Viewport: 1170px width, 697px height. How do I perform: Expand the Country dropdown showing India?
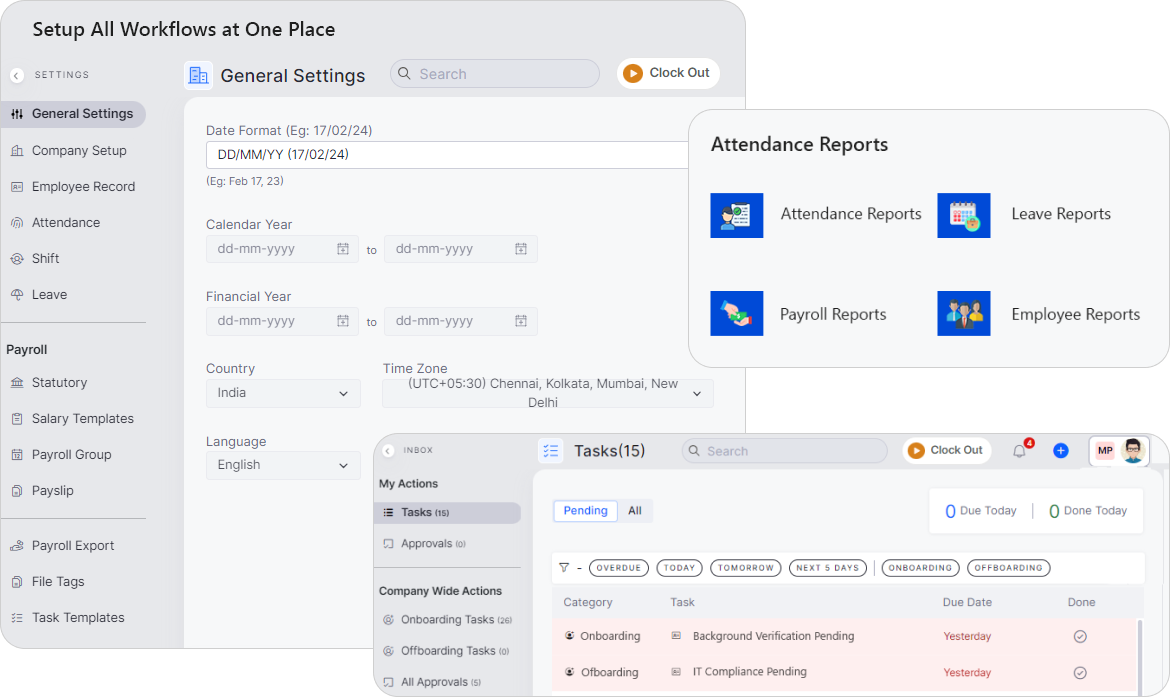(x=283, y=393)
